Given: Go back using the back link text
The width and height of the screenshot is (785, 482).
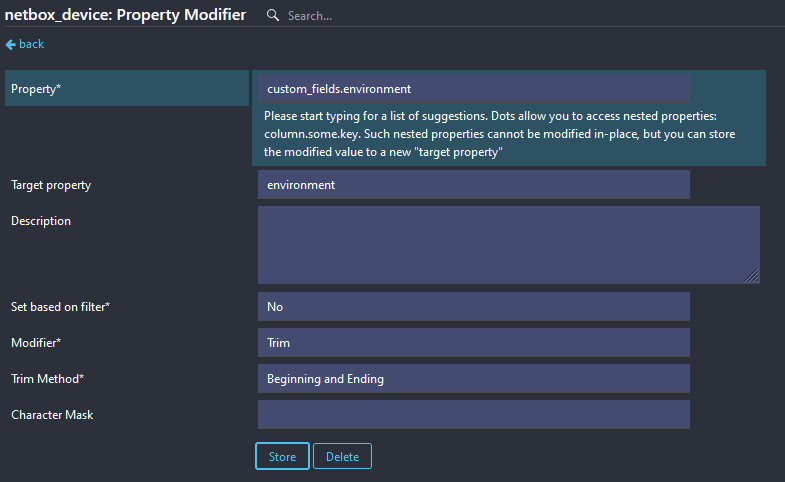Looking at the screenshot, I should [32, 44].
